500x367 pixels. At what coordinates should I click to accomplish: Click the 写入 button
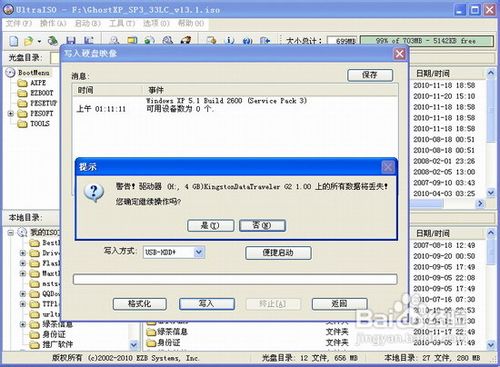207,304
